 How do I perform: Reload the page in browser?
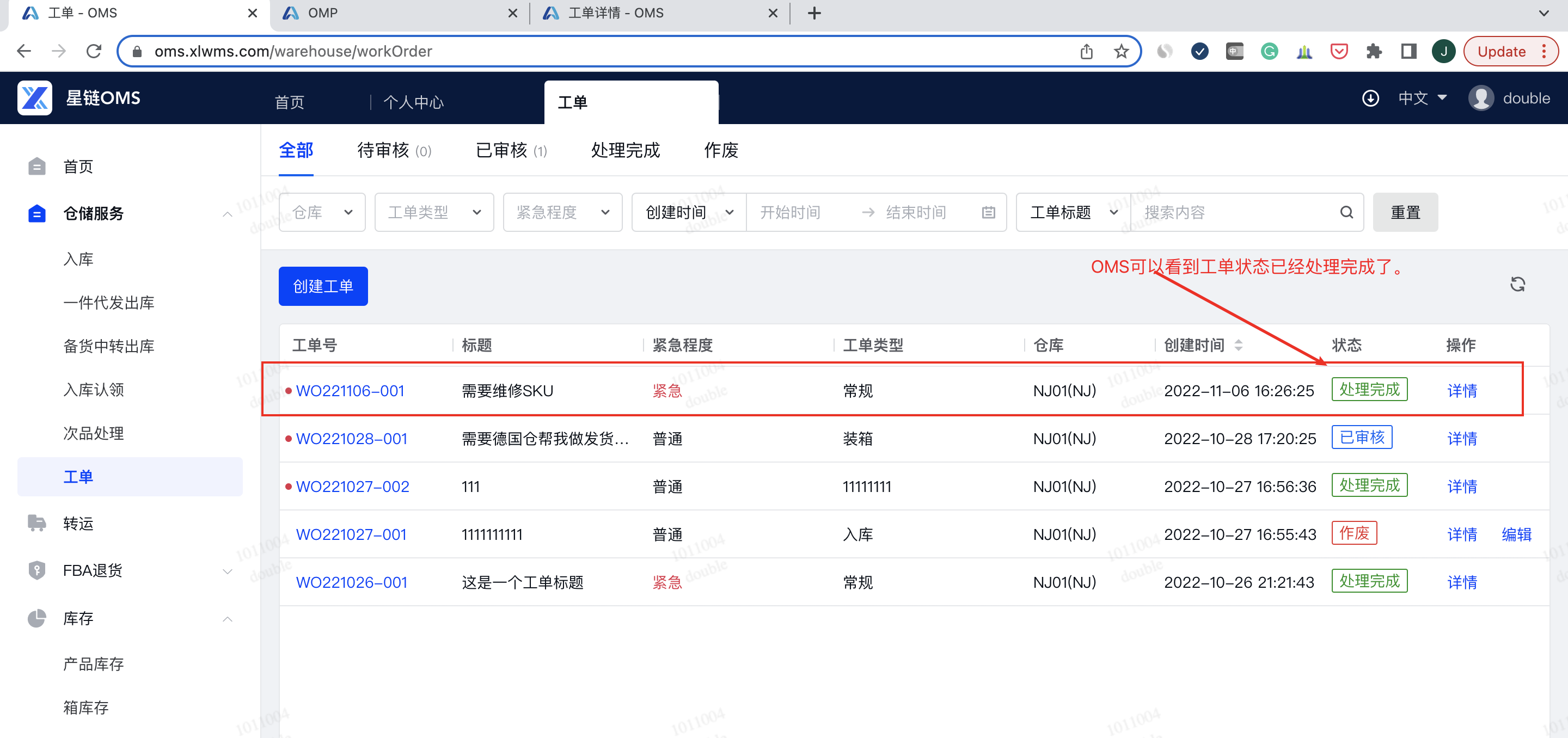click(94, 51)
